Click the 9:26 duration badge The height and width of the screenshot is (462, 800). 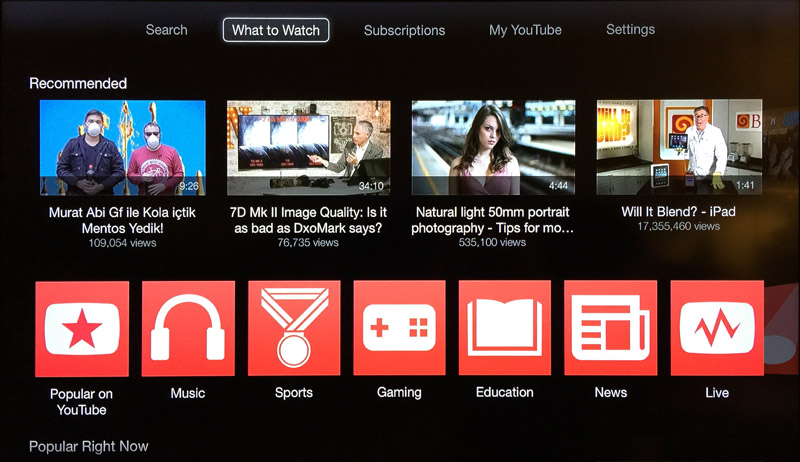pyautogui.click(x=189, y=186)
